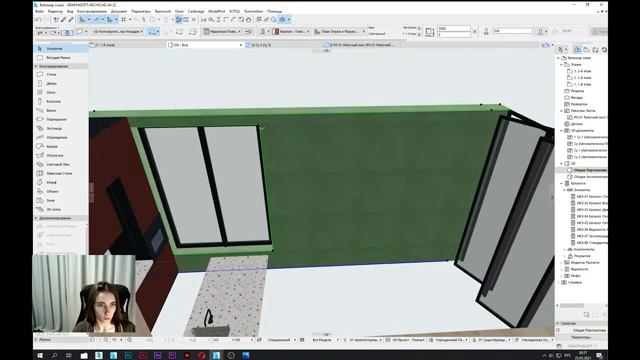Select the Door (Дверь) tool
Image resolution: width=640 pixels, height=360 pixels.
point(60,83)
